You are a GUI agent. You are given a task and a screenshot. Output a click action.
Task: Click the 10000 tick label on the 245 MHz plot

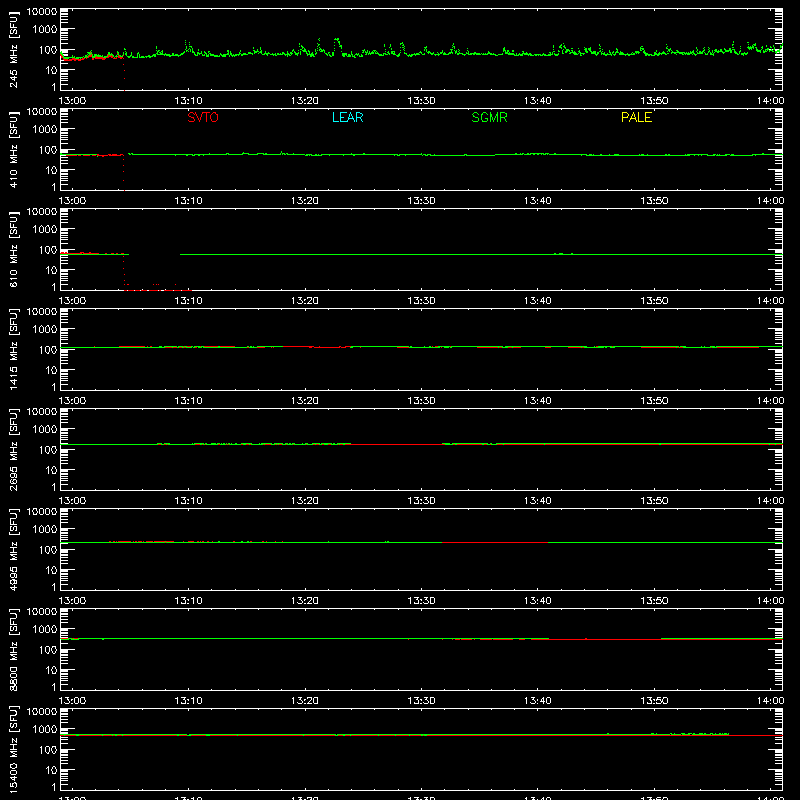pos(42,11)
